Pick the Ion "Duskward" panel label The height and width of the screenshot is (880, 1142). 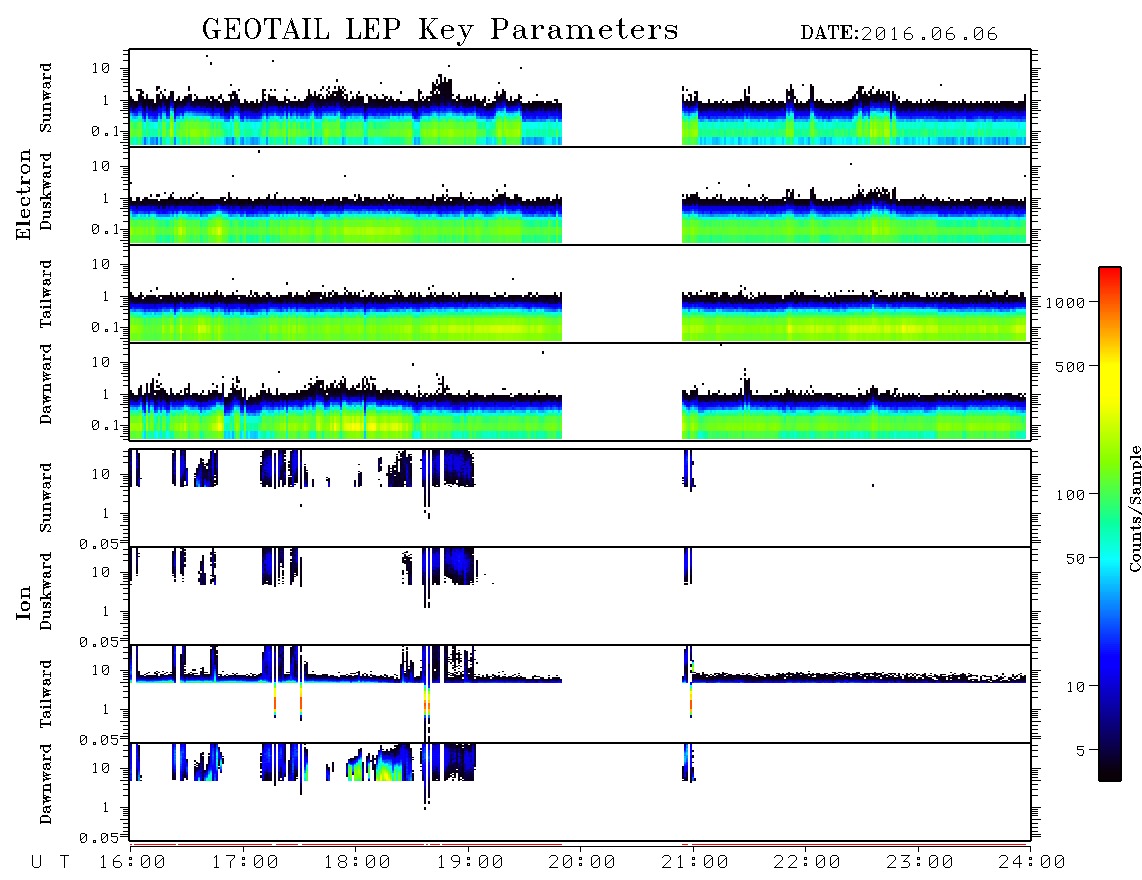(x=46, y=591)
